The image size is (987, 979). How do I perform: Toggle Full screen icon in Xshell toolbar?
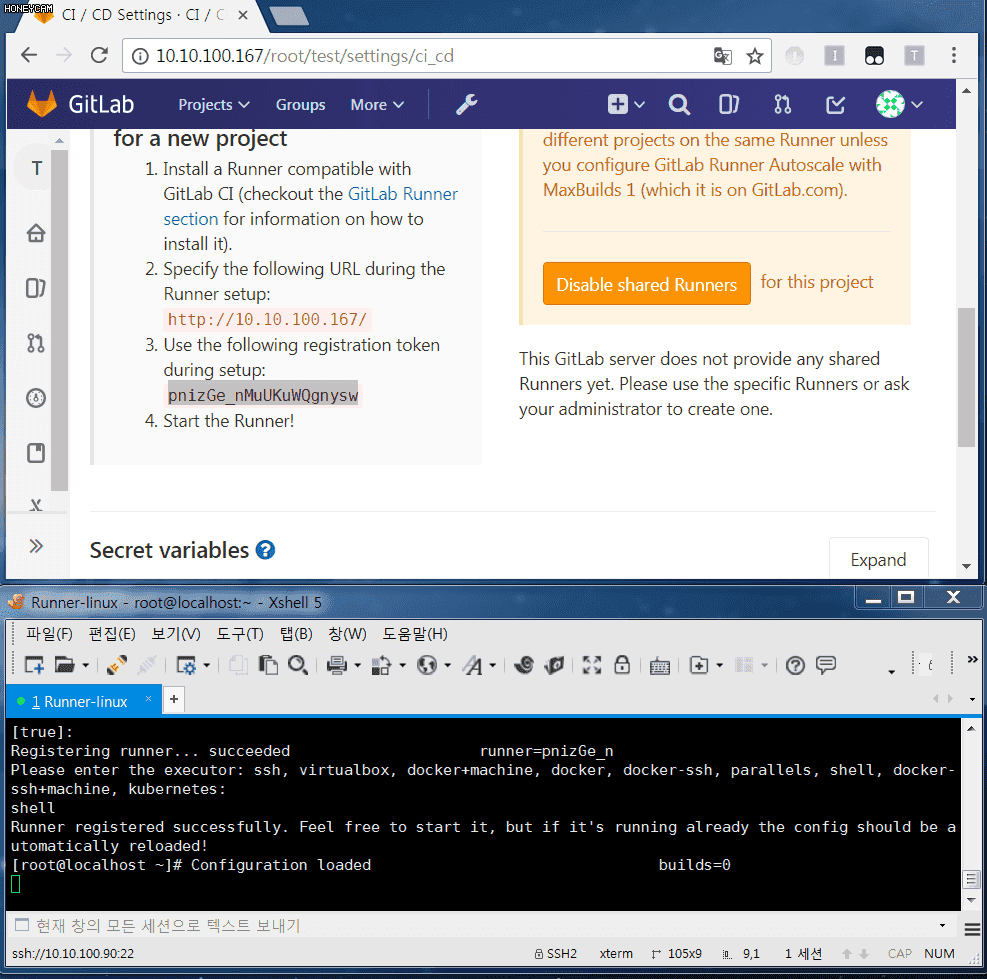(592, 665)
